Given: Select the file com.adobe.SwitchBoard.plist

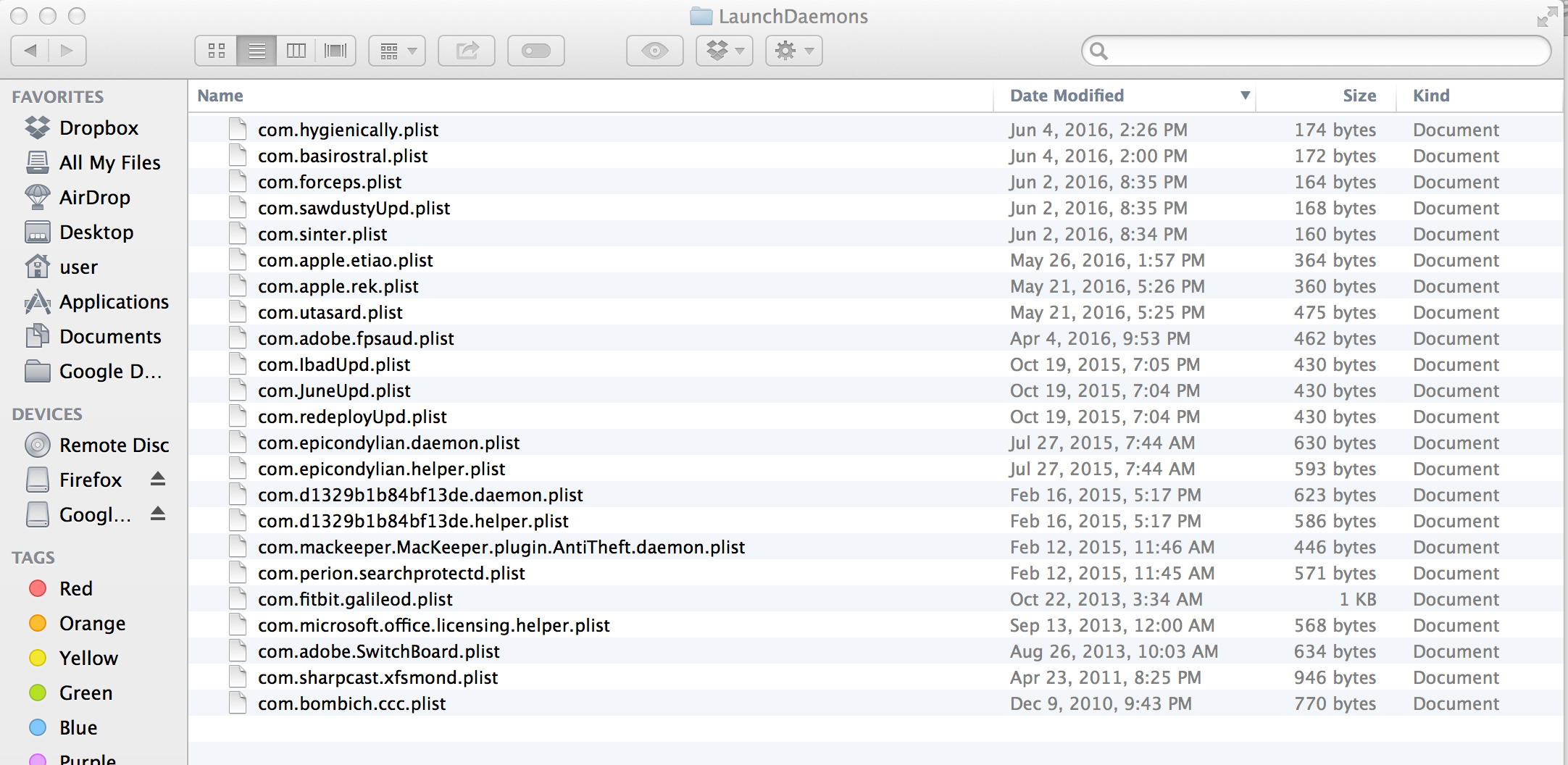Looking at the screenshot, I should [875, 651].
